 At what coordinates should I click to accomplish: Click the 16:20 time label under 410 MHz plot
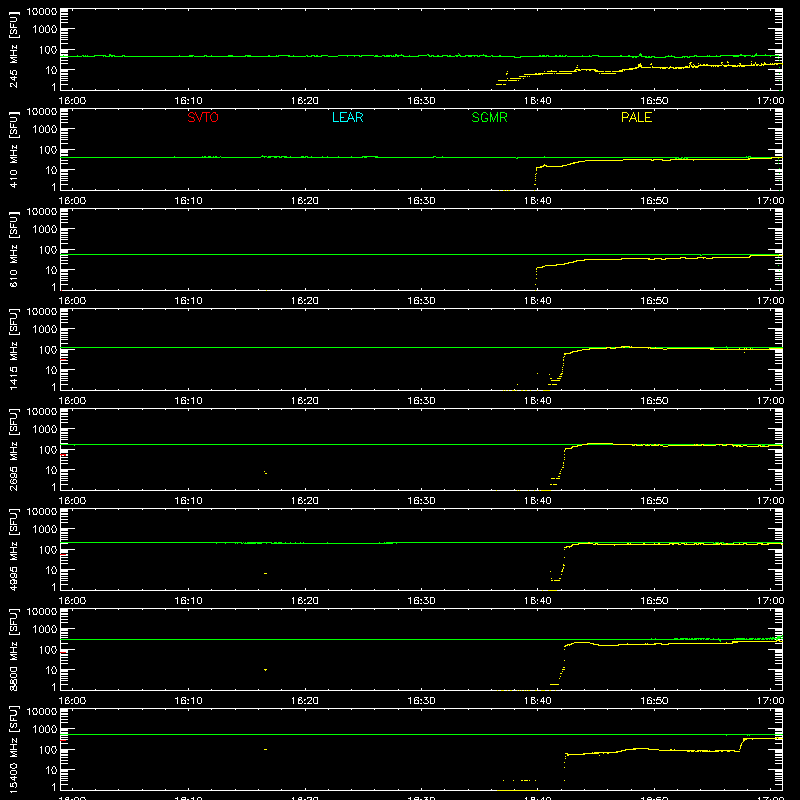coord(305,201)
